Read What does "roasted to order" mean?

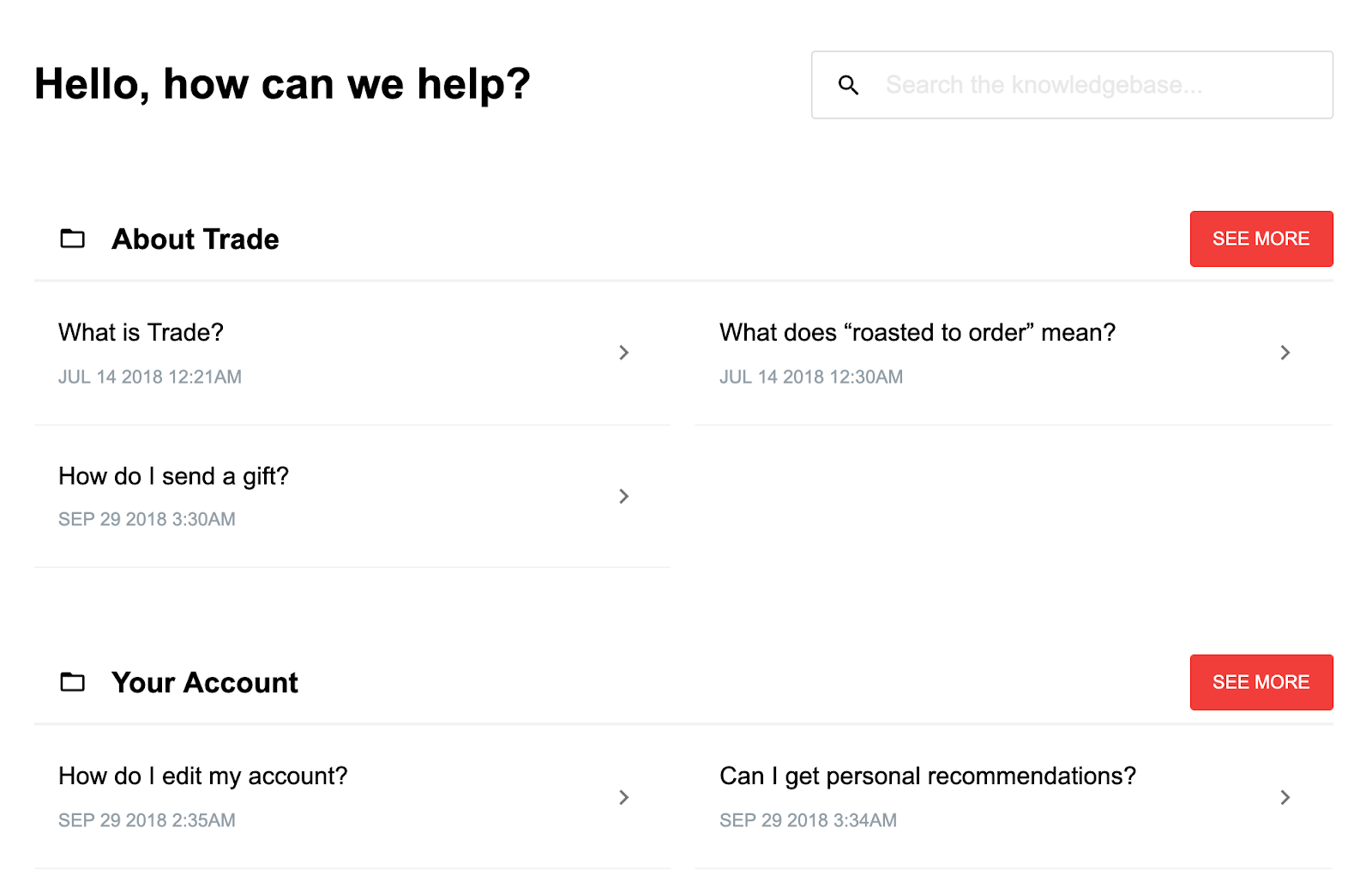pos(917,333)
